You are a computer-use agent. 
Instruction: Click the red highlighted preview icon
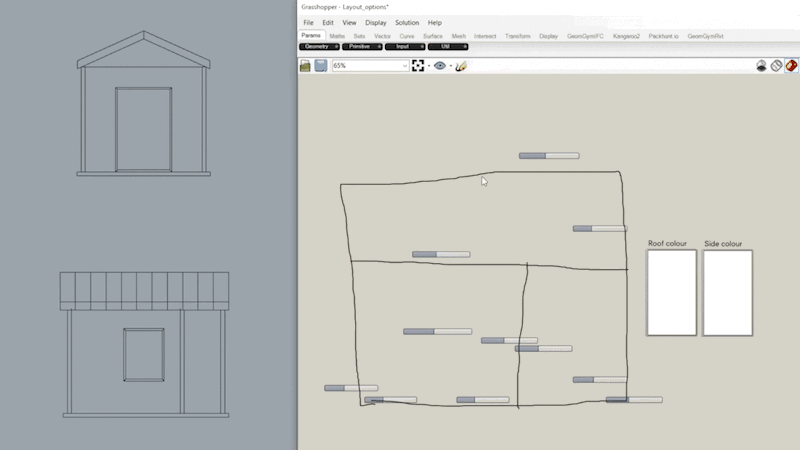[791, 66]
